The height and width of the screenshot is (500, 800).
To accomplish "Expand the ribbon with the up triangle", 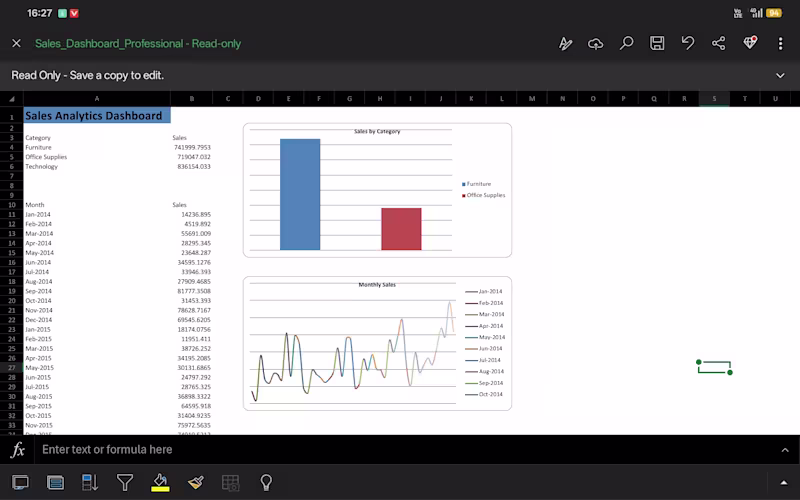I will click(784, 483).
